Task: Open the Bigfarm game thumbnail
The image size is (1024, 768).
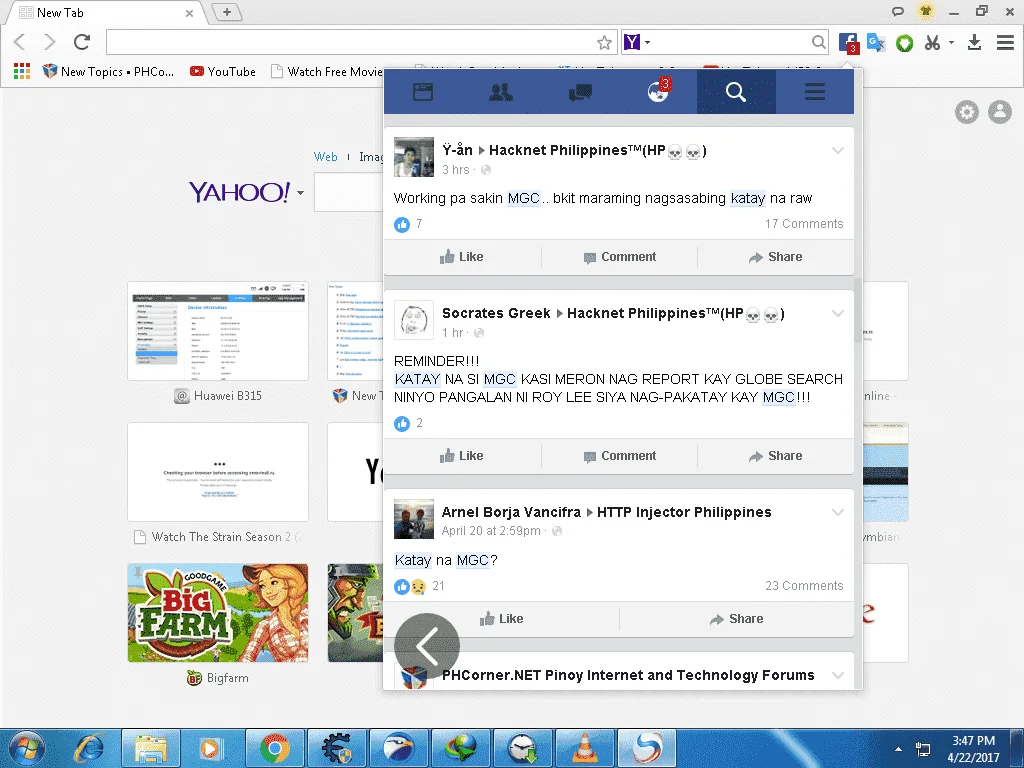Action: tap(217, 613)
